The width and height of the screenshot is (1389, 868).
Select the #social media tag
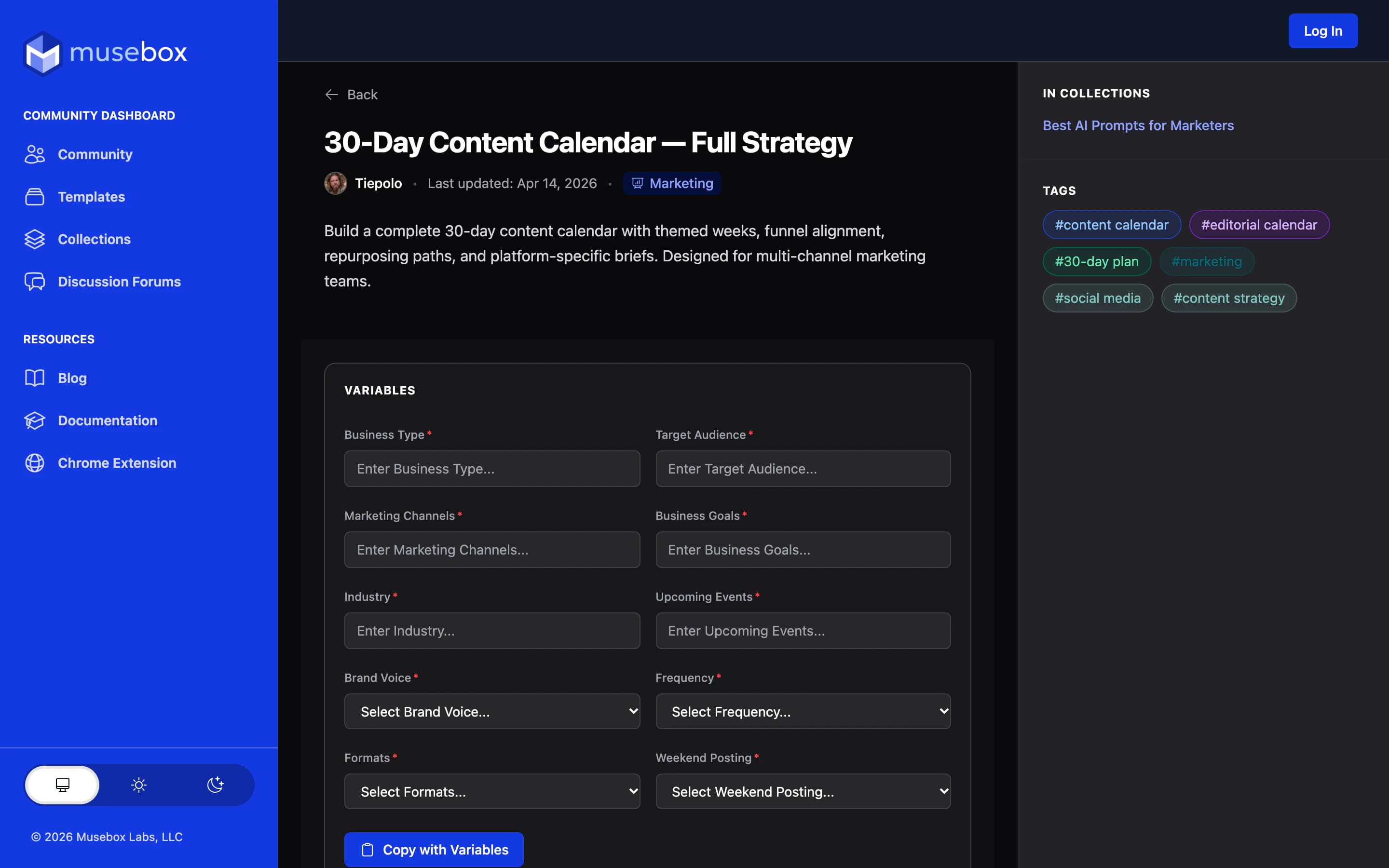1097,298
